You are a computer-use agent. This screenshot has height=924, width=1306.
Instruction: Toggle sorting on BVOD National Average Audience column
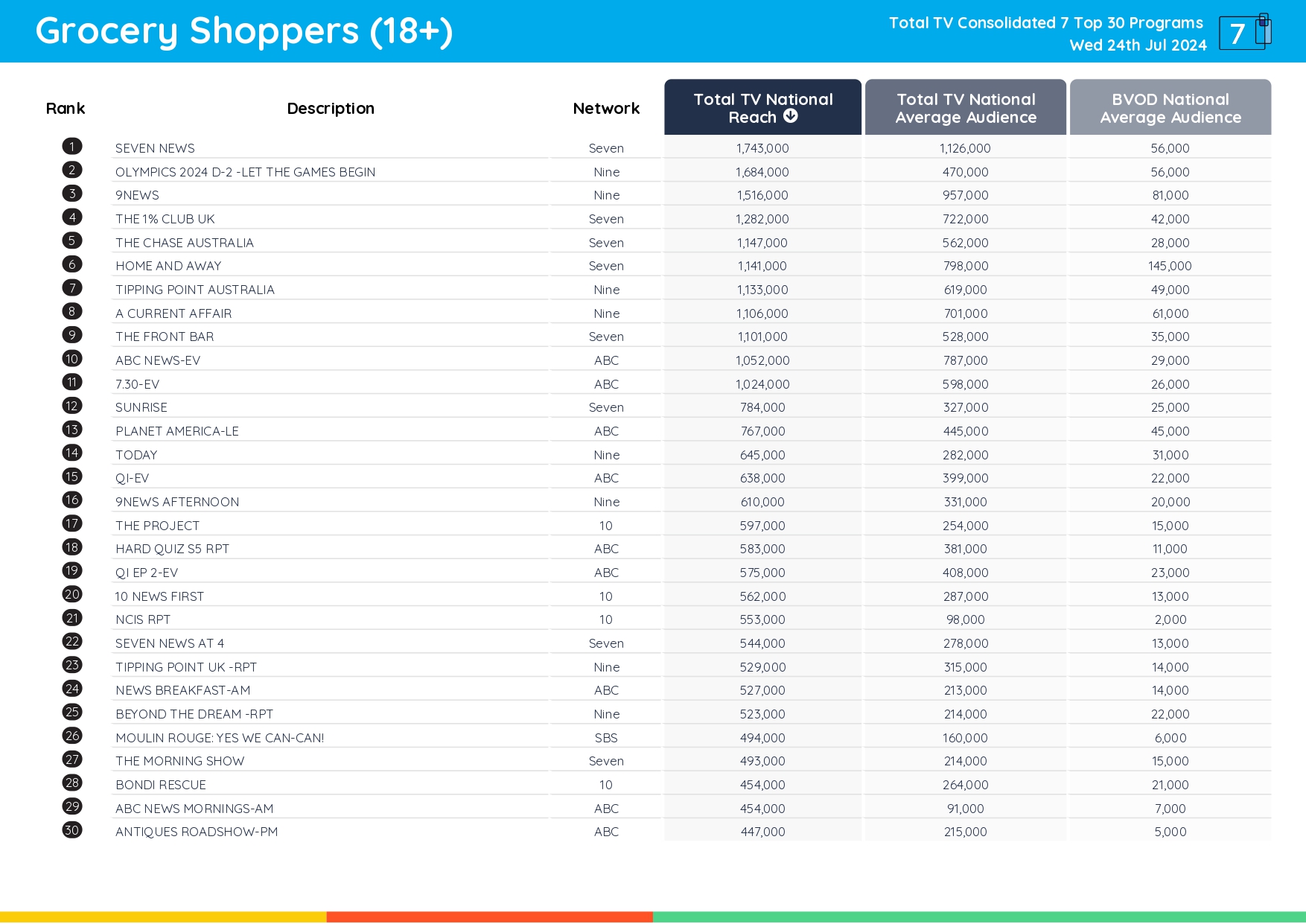coord(1169,107)
